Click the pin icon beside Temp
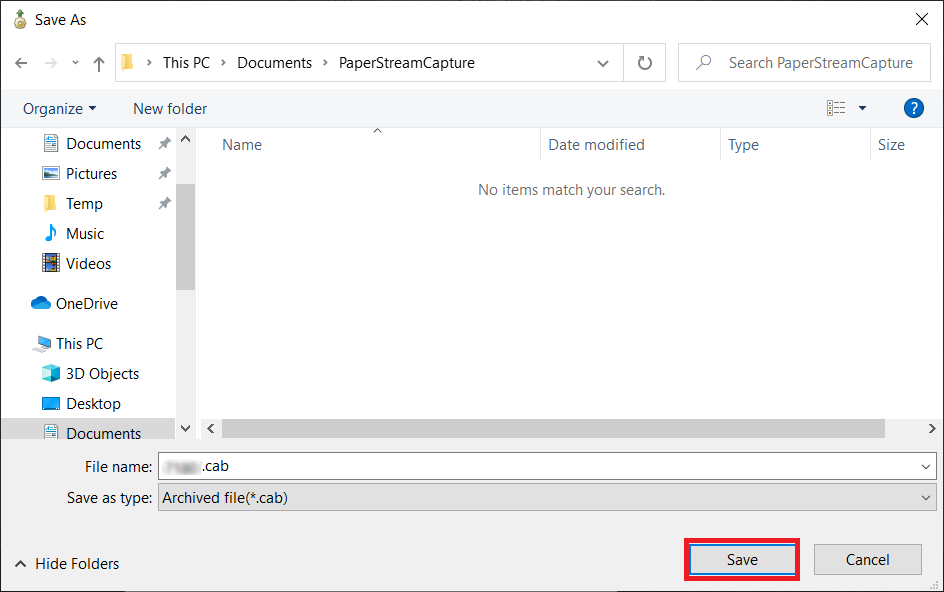This screenshot has height=592, width=944. (x=164, y=204)
